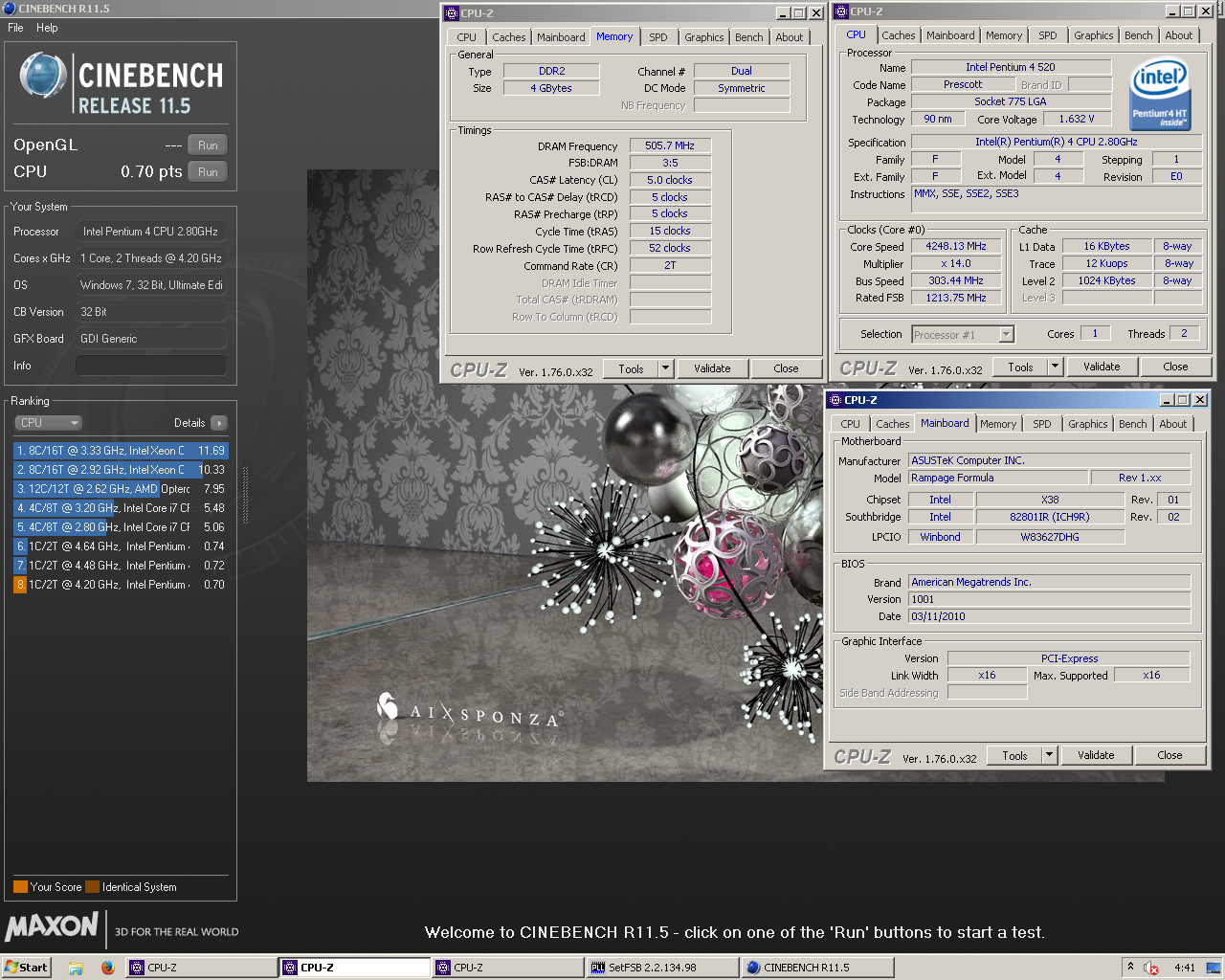Click Tools button in CPU-Z Memory window
This screenshot has height=980, width=1225.
tap(631, 368)
